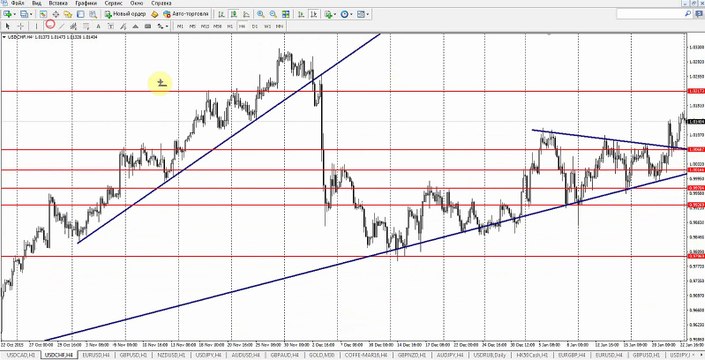Zoom in on the chart
Image resolution: width=705 pixels, height=360 pixels.
click(x=261, y=14)
